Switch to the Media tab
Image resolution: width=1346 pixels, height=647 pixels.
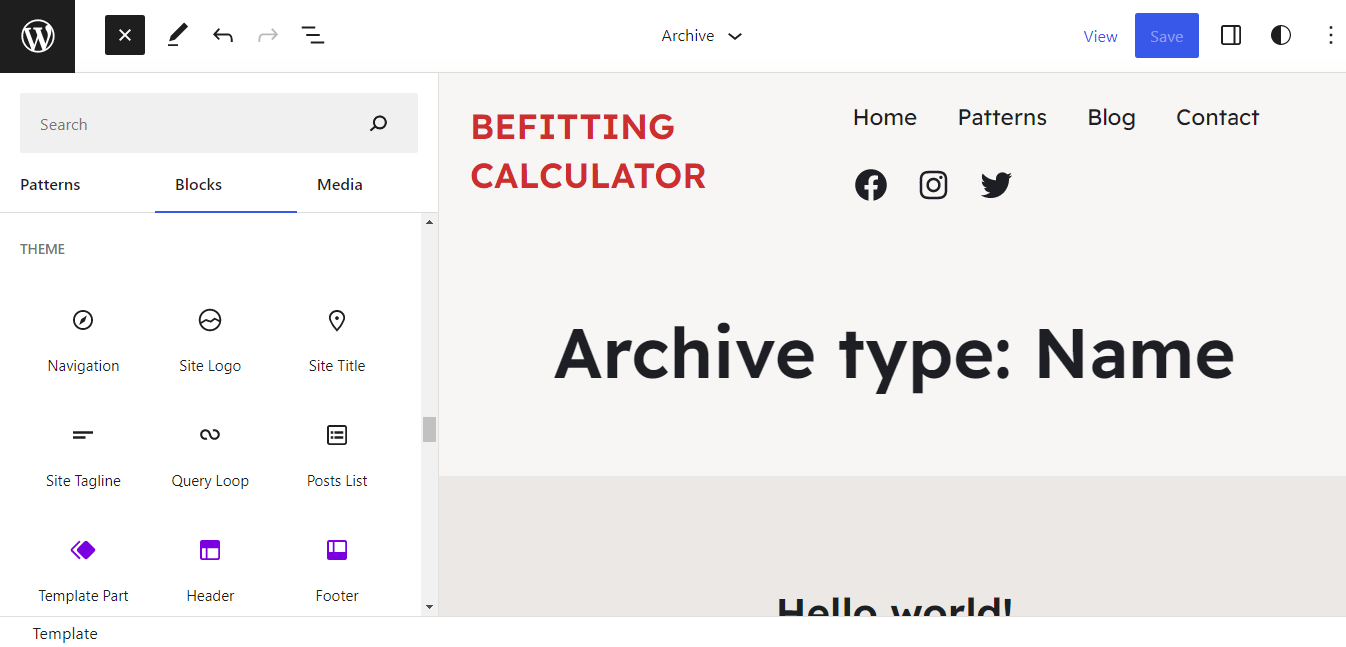339,184
